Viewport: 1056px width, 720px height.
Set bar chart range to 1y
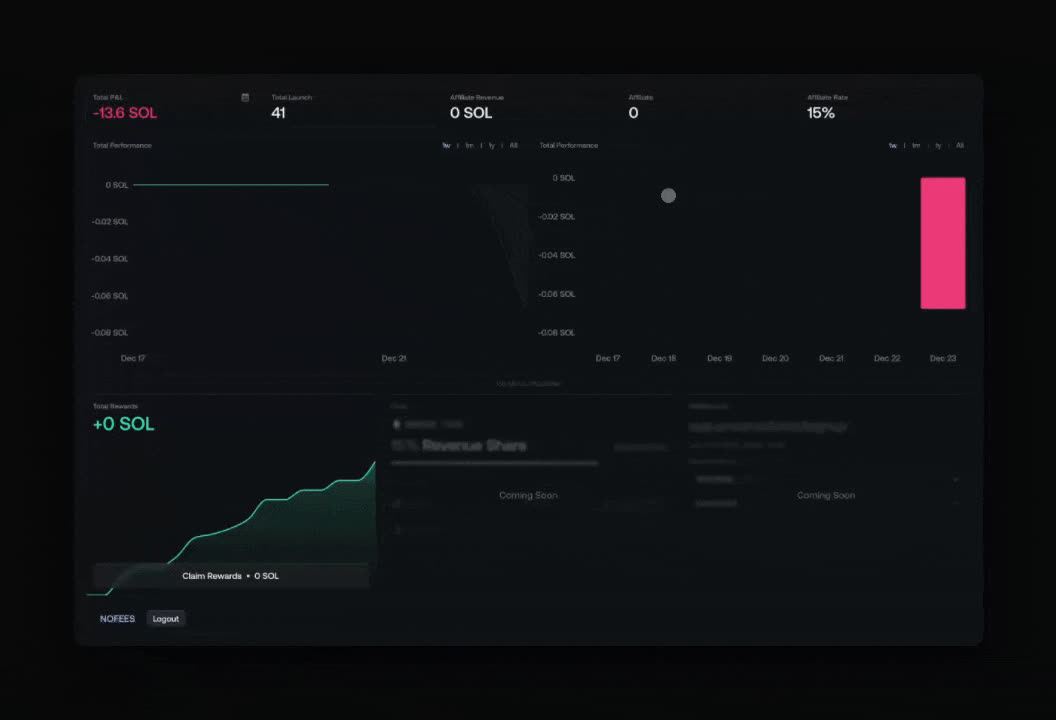[938, 145]
